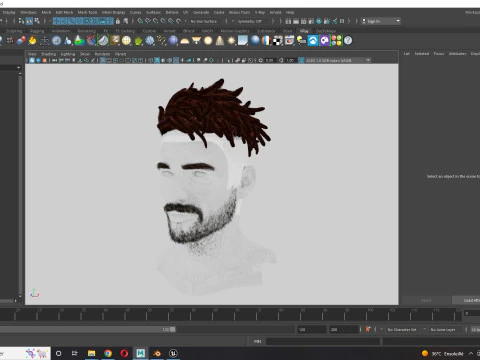
Task: Click Focus in Attribute Editor menu
Action: 439,53
